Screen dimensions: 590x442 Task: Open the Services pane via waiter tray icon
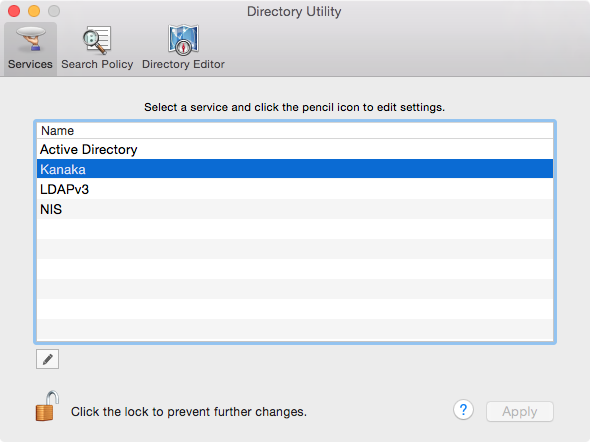tap(30, 39)
